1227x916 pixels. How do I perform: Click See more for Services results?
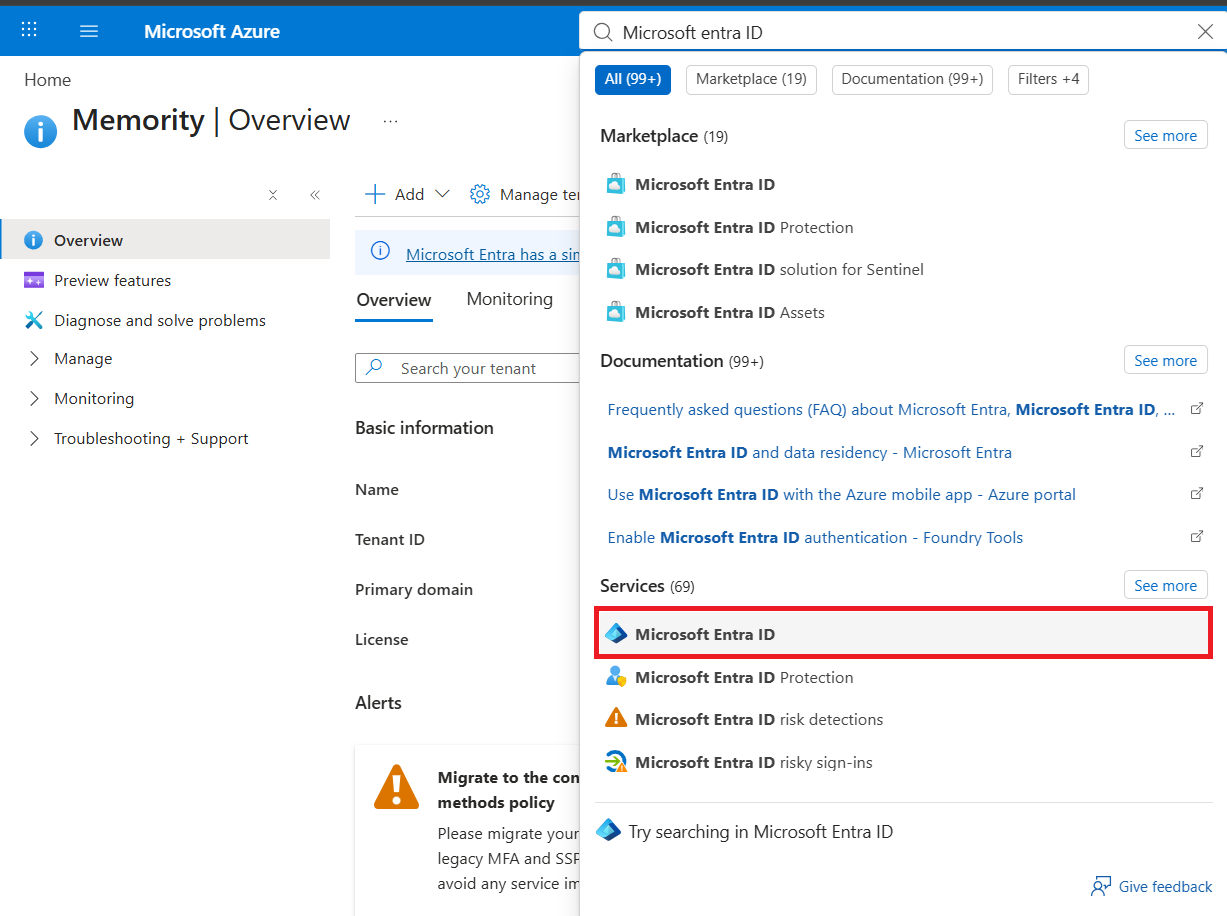tap(1165, 586)
